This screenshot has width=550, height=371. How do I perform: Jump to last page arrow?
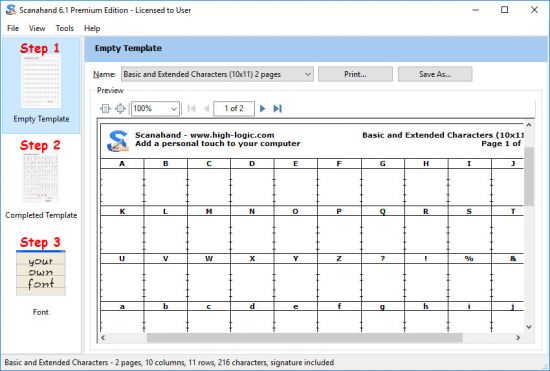pos(277,109)
